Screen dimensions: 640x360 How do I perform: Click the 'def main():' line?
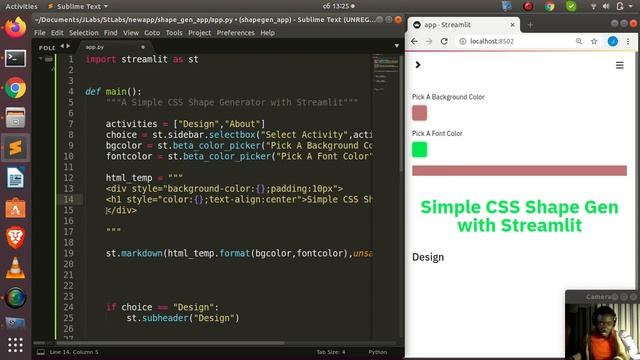[x=113, y=92]
